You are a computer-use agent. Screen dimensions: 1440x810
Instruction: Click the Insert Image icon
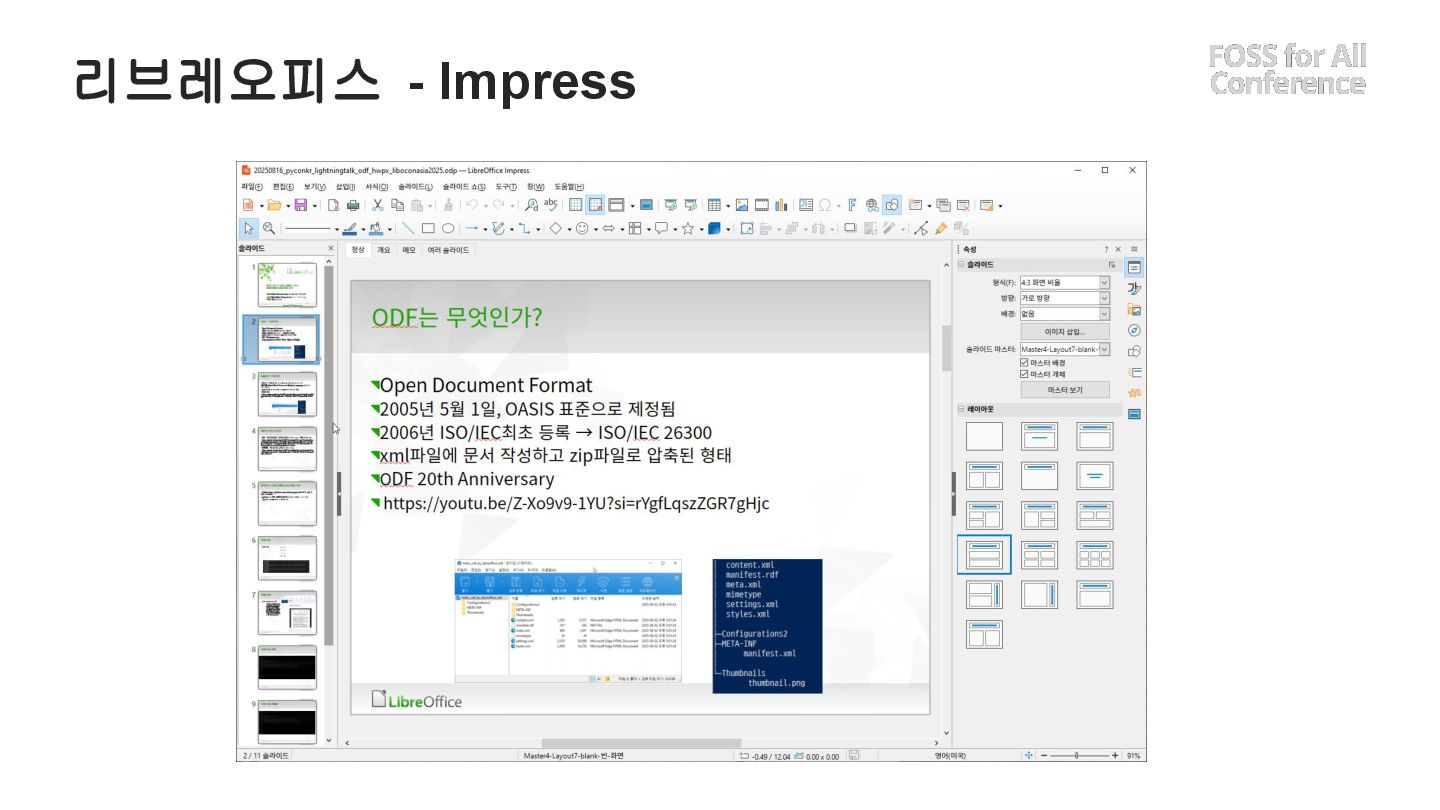[x=742, y=205]
